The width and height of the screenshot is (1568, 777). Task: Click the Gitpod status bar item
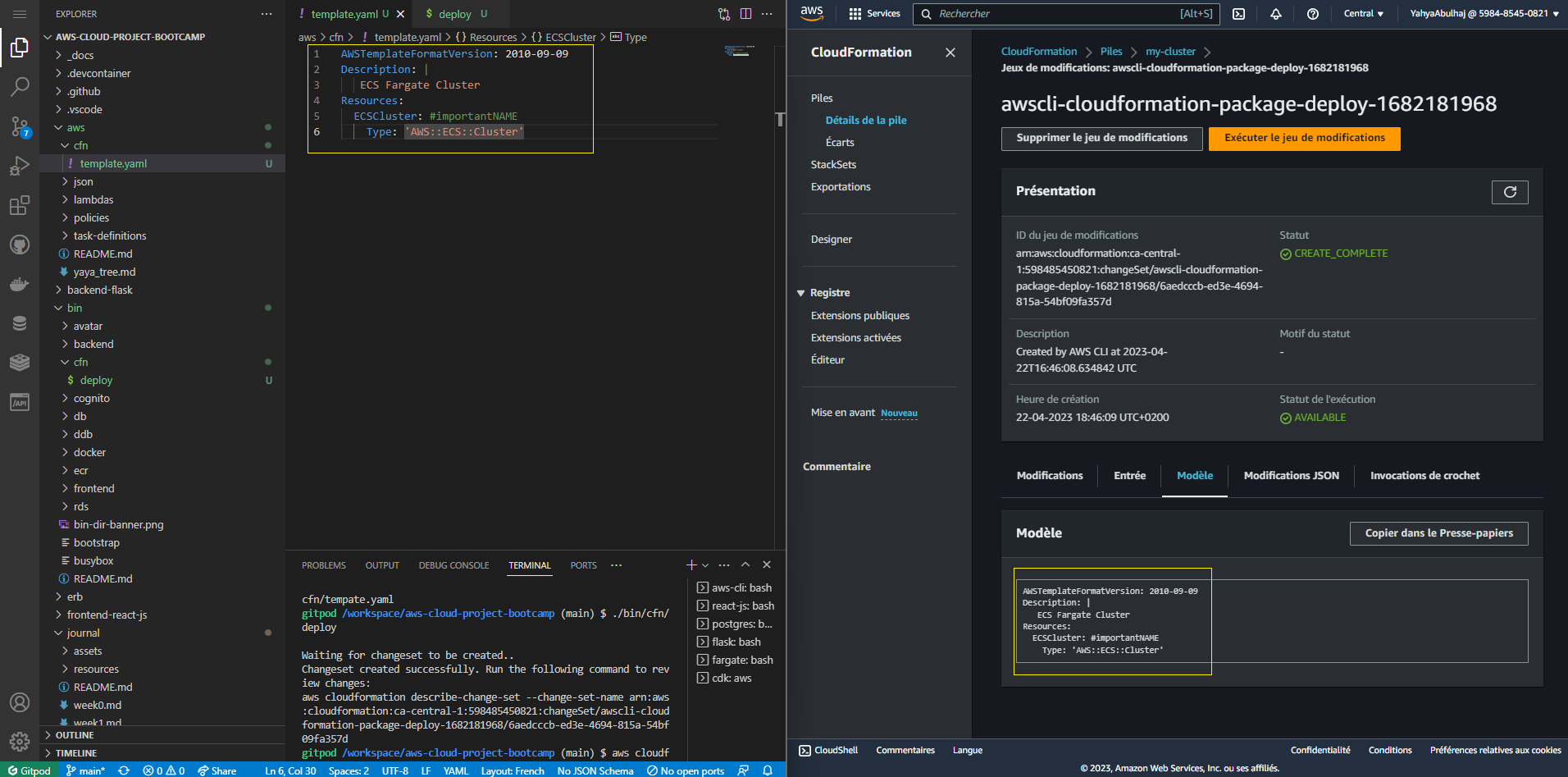click(x=29, y=770)
